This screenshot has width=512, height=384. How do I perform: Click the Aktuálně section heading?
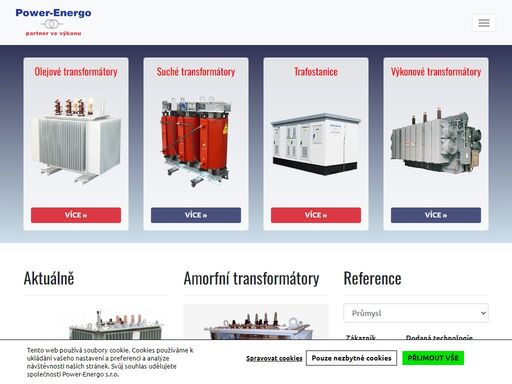pos(49,278)
